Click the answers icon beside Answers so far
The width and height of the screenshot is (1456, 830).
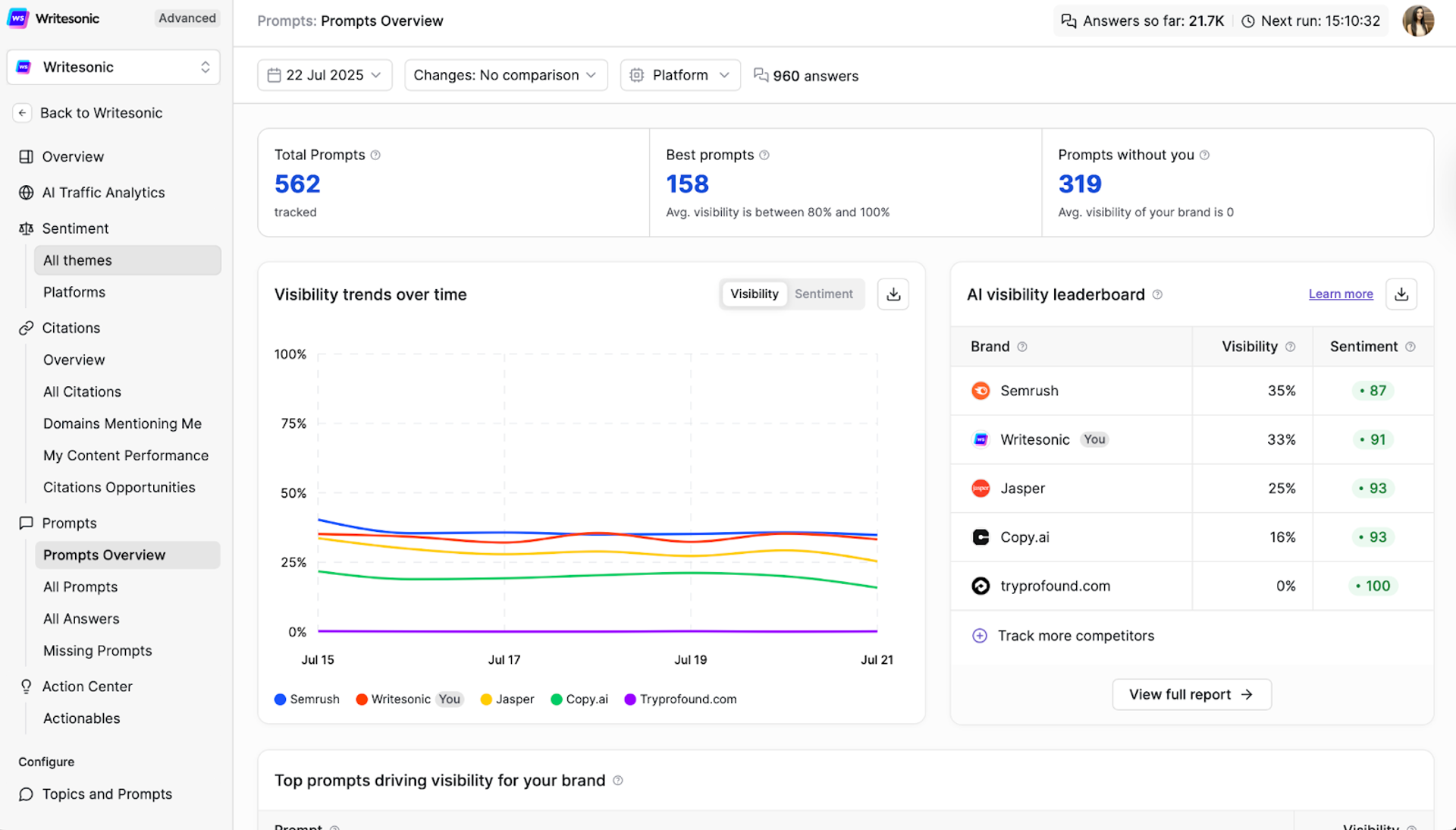[1068, 21]
